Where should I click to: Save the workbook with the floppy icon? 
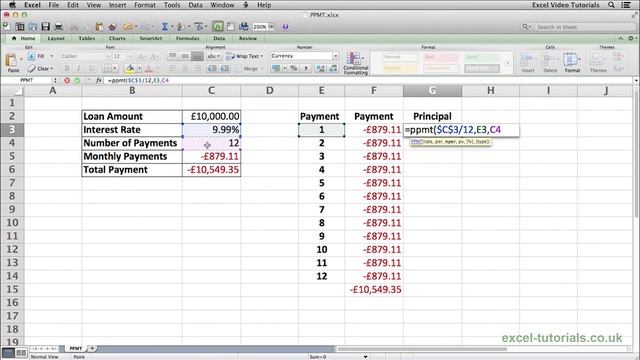point(45,27)
